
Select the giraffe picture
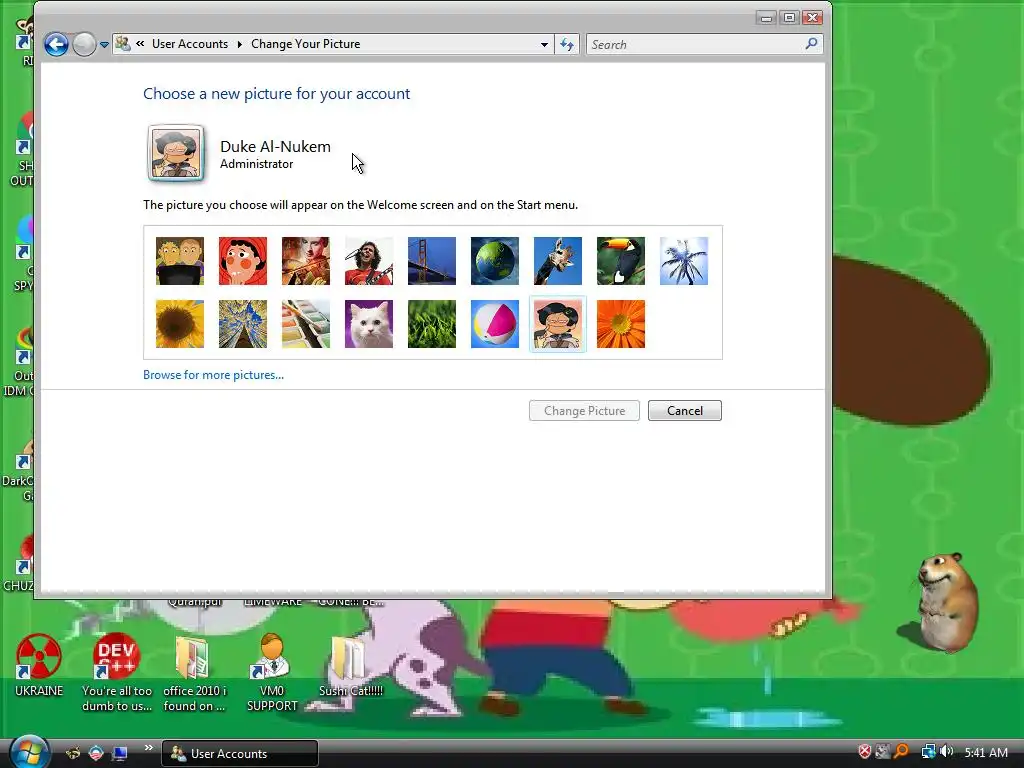pyautogui.click(x=558, y=261)
